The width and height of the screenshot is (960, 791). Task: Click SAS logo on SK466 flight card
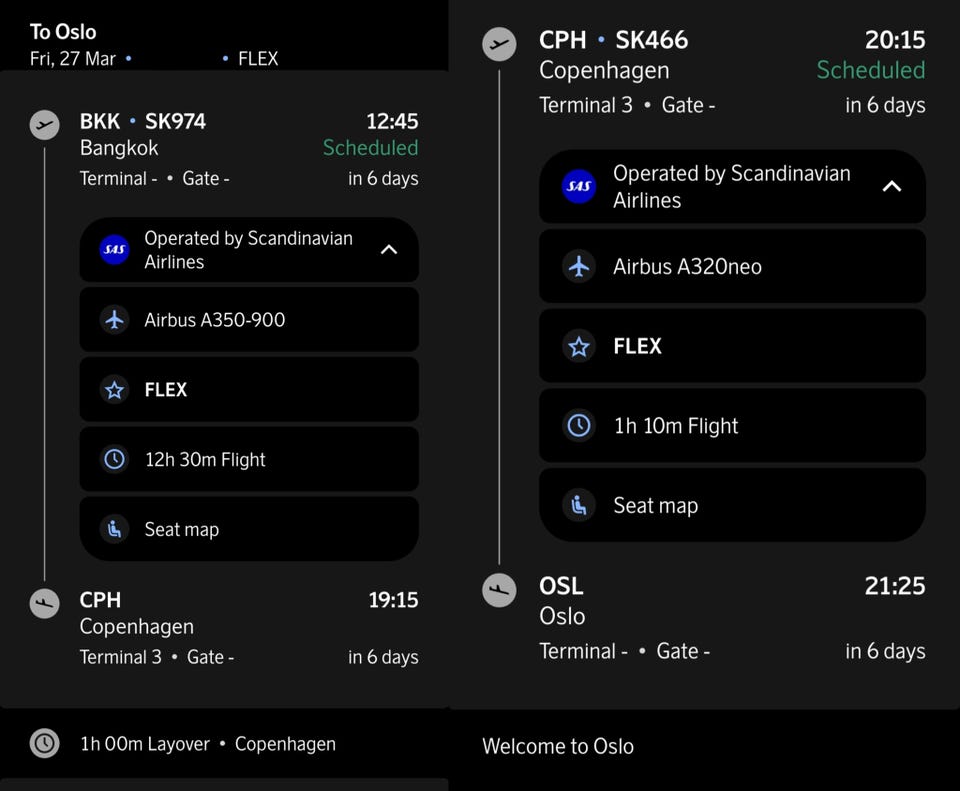point(579,186)
